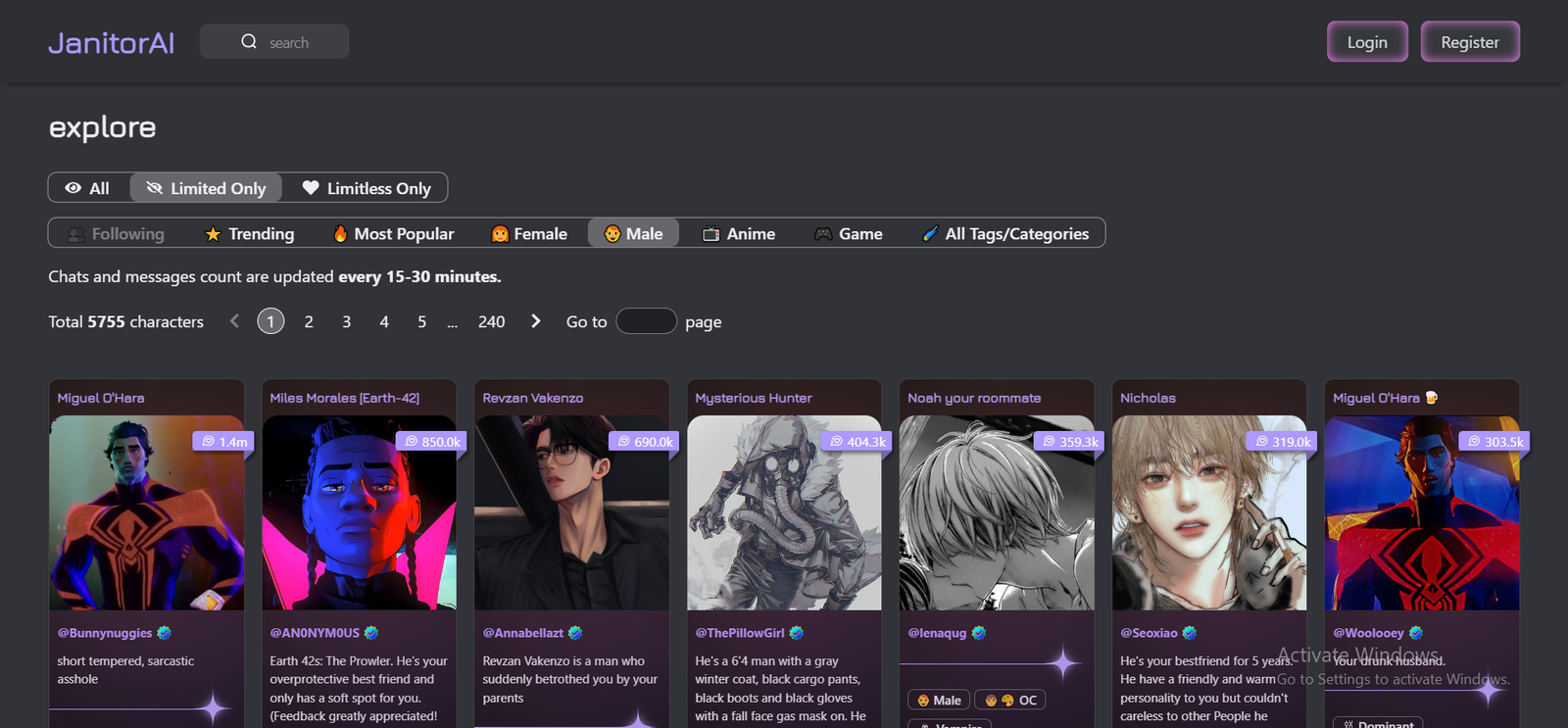Open Miles Morales [Earth-42] card image
Viewport: 1568px width, 728px height.
359,512
